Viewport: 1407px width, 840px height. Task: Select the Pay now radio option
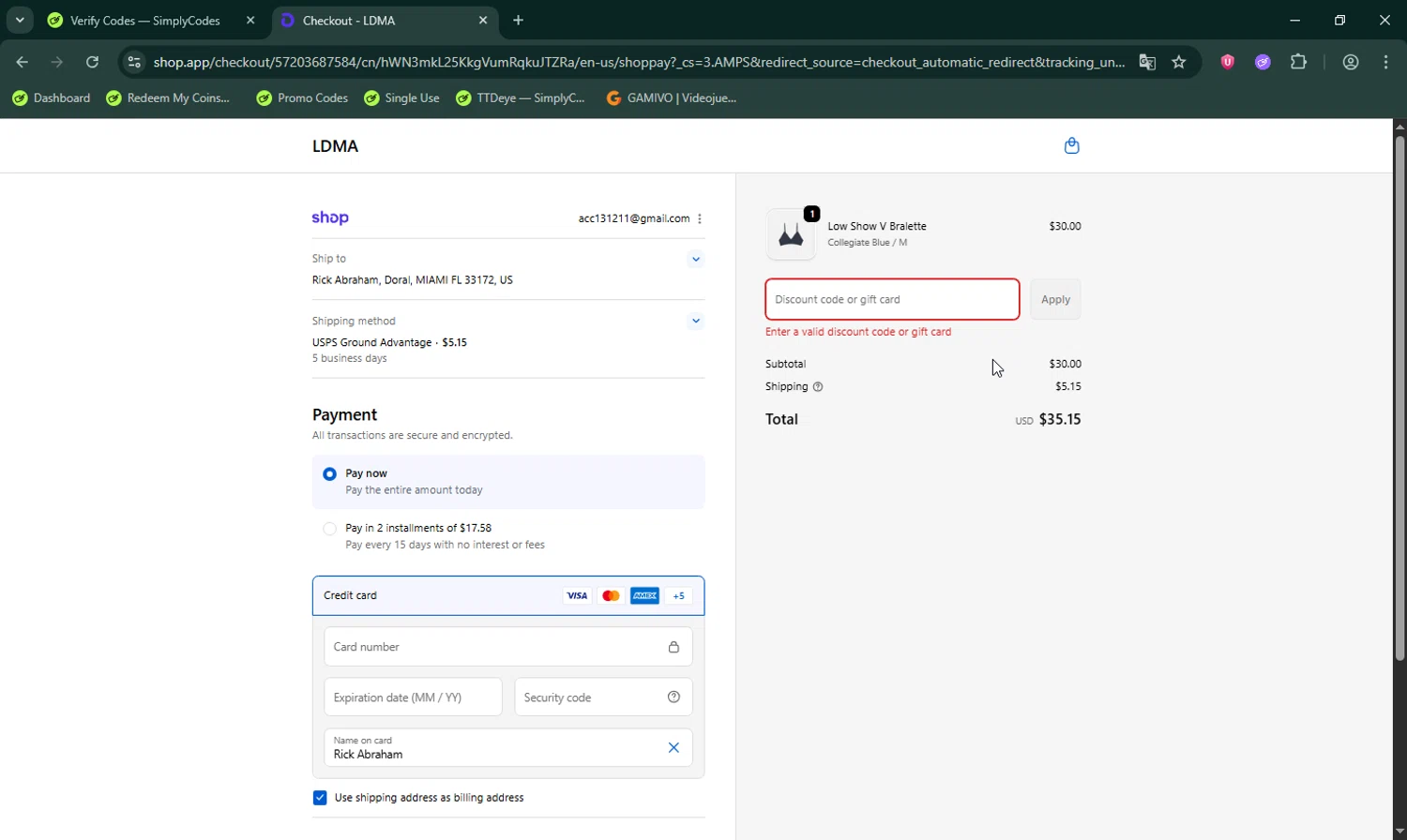(329, 473)
